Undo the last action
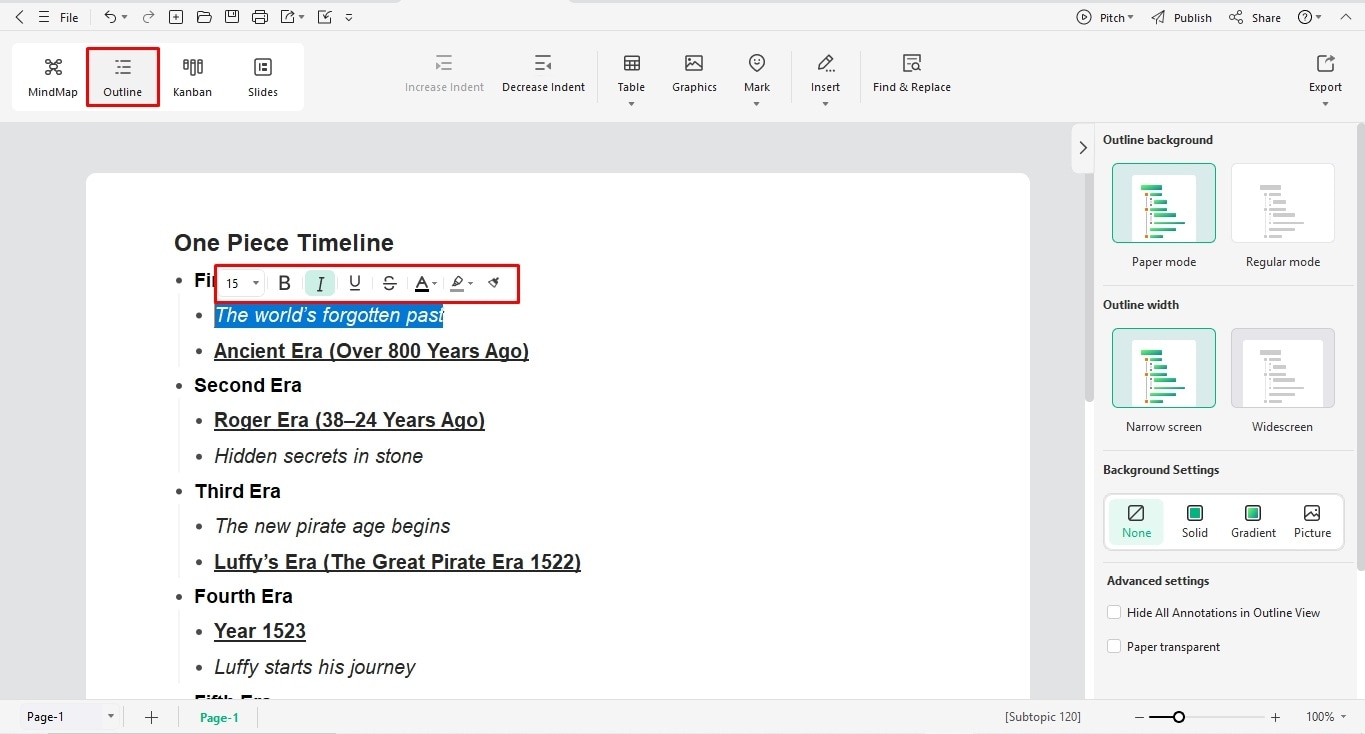Screen dimensions: 1365x734 [x=109, y=17]
